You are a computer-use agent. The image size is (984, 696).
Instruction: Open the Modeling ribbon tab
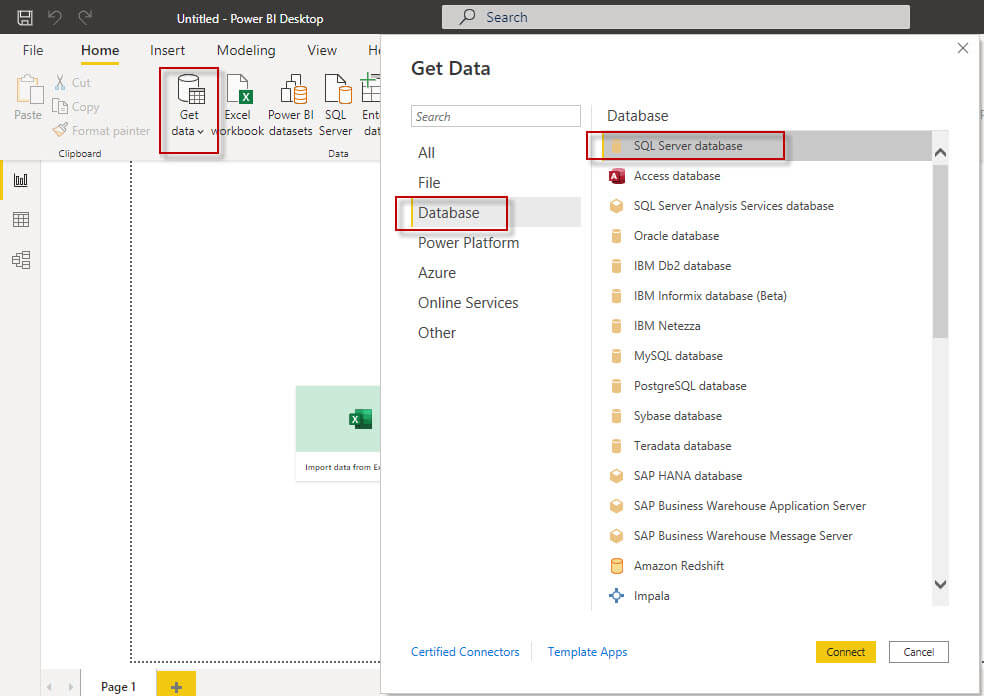point(246,50)
